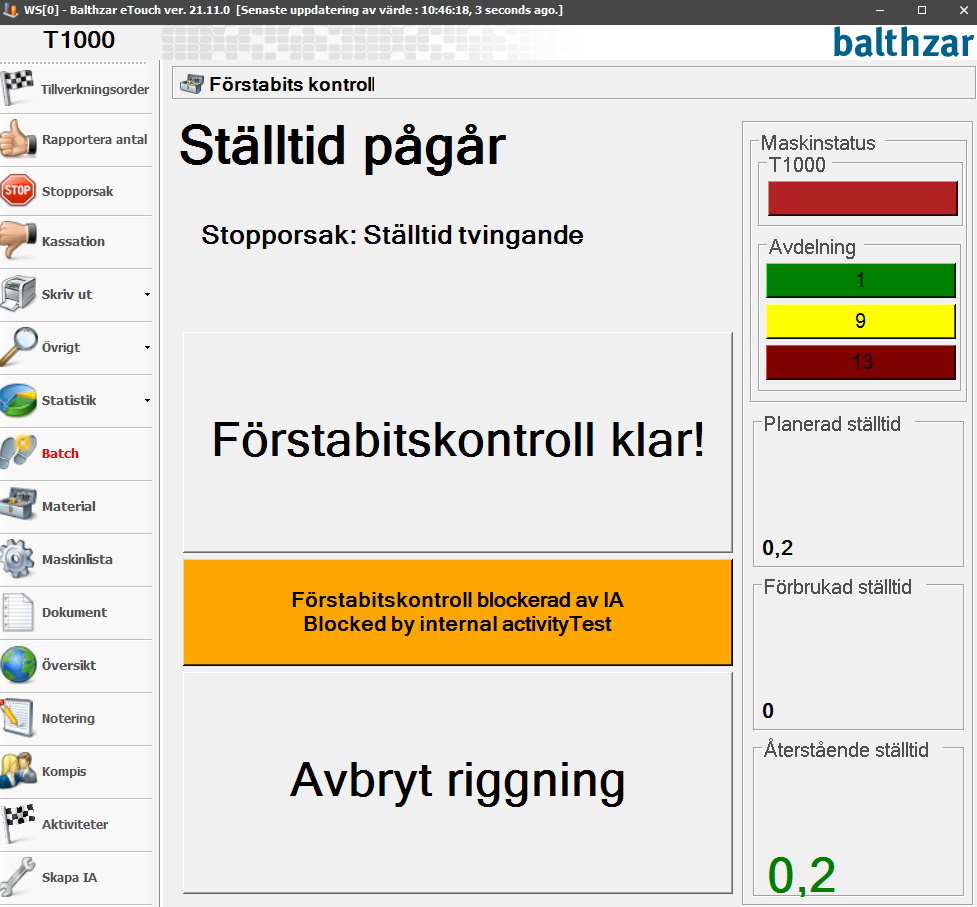Click the Notering notepad icon
This screenshot has width=977, height=907.
[x=17, y=718]
